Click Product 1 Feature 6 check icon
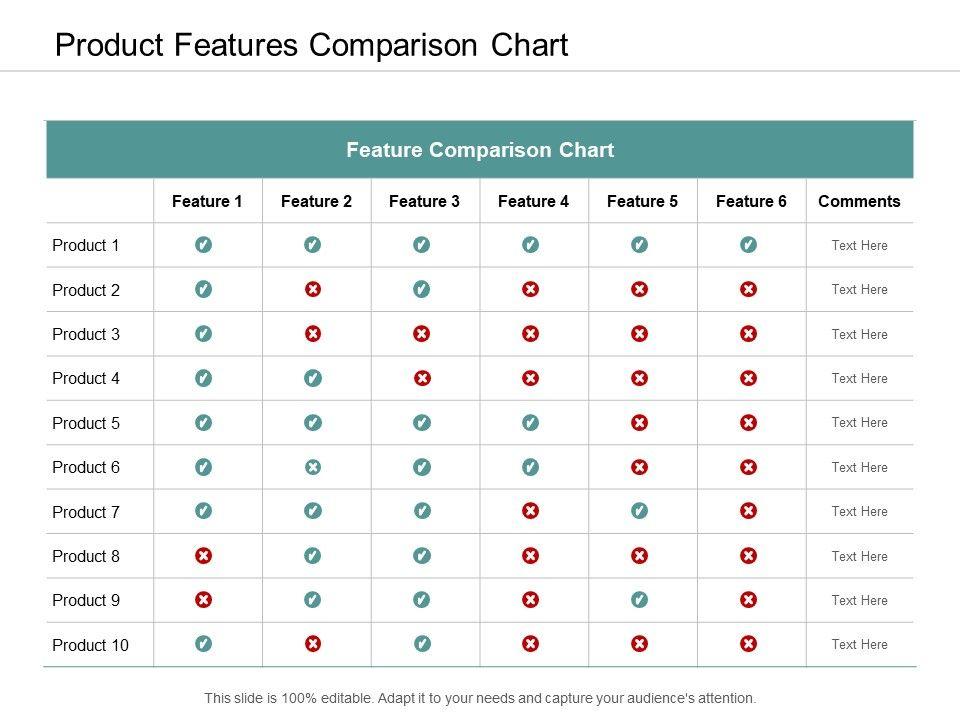The height and width of the screenshot is (720, 960). click(749, 245)
